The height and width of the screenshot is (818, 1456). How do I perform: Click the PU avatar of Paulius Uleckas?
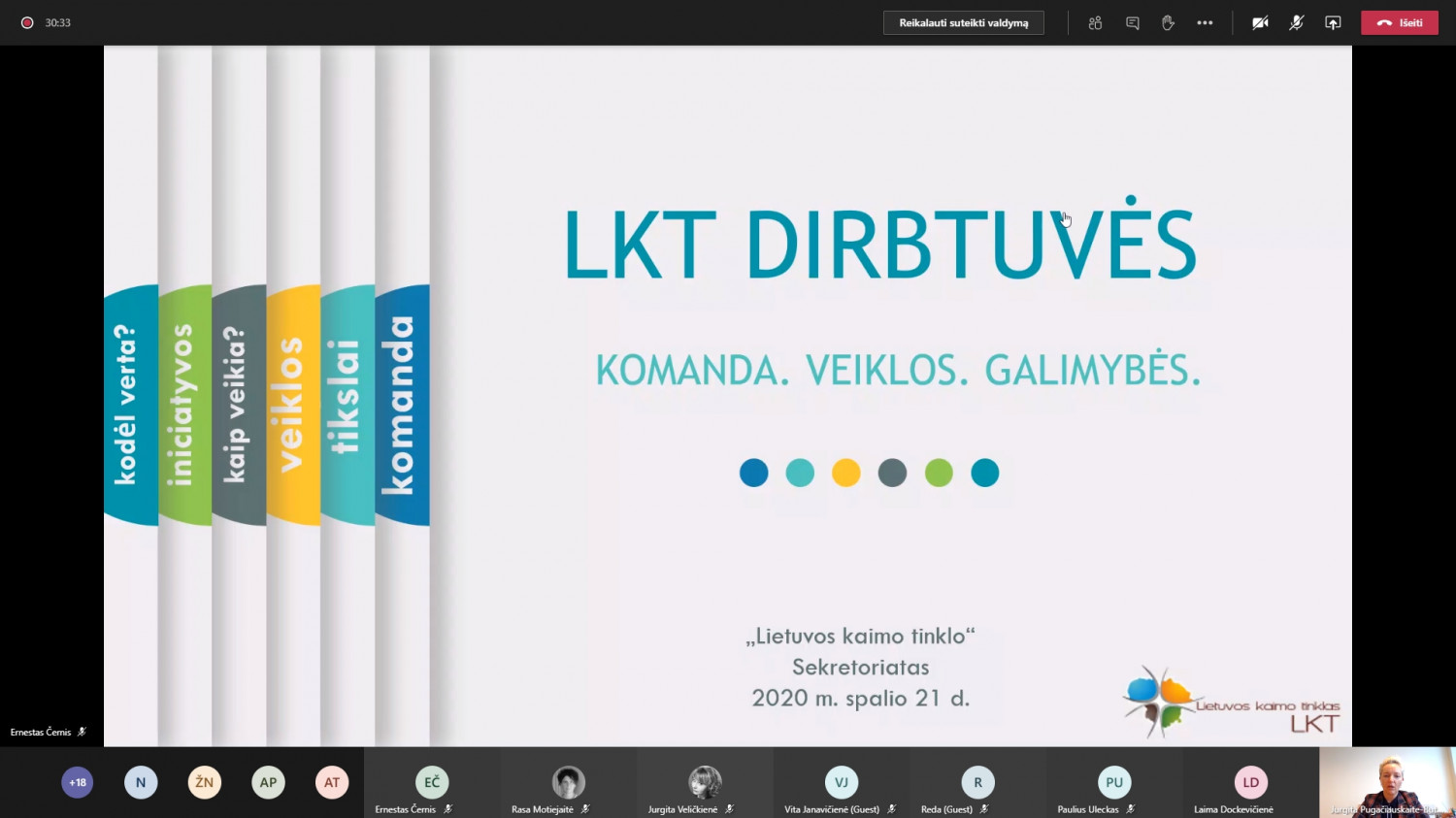pyautogui.click(x=1113, y=782)
